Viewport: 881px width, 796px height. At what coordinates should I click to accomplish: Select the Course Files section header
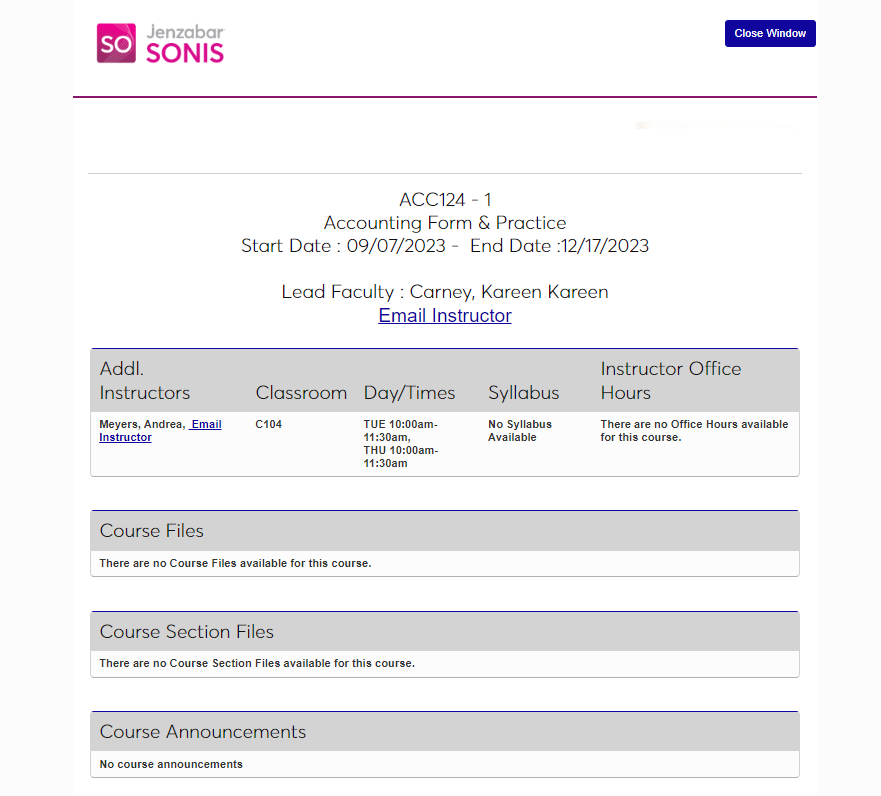[x=151, y=531]
